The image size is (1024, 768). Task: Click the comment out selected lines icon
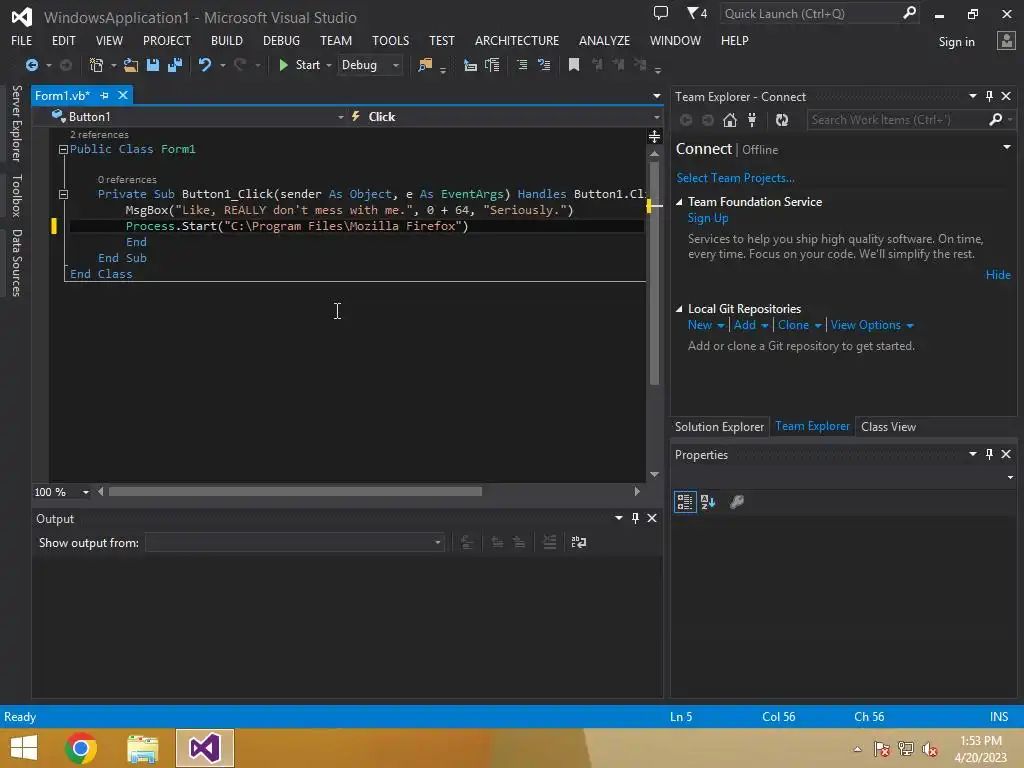coord(522,65)
